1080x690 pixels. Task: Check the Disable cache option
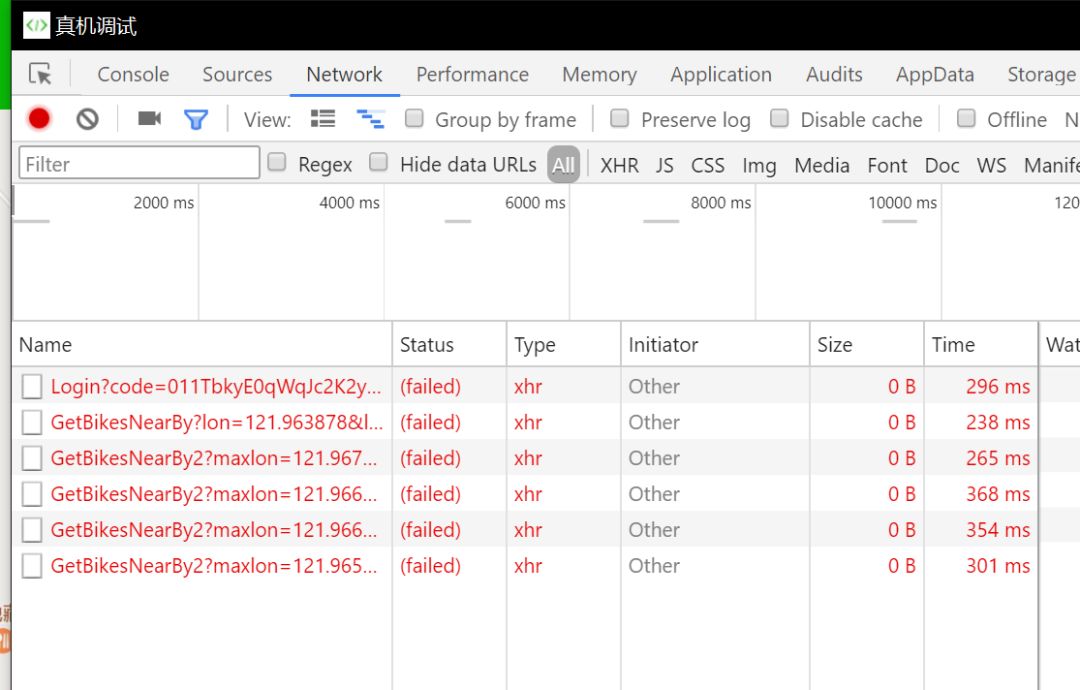(x=779, y=119)
